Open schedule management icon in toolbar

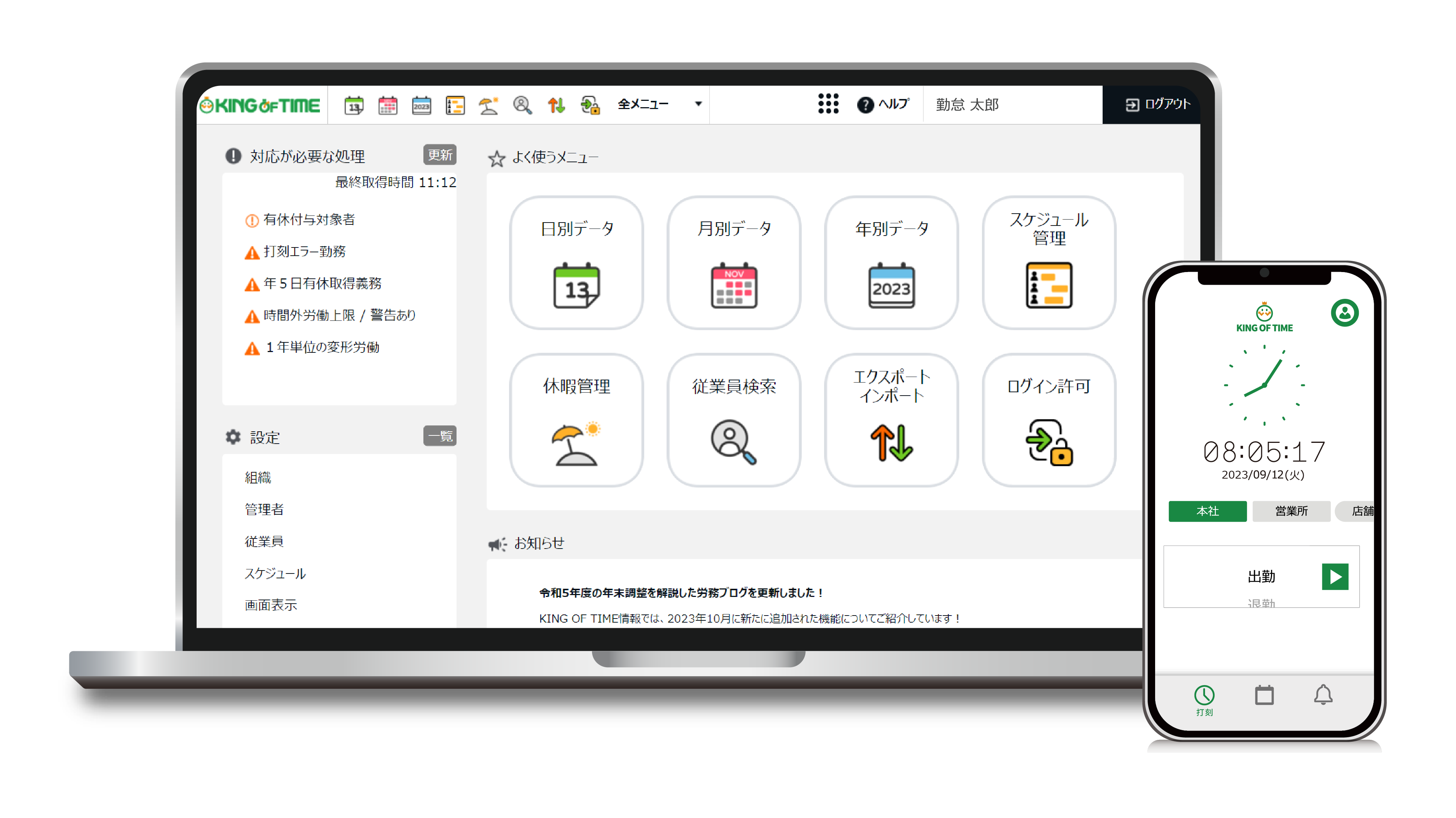(x=455, y=105)
